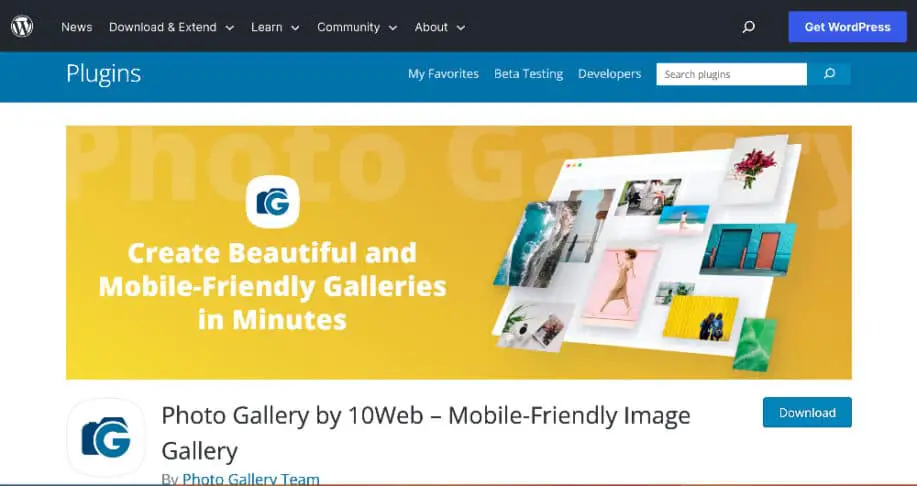This screenshot has height=486, width=917.
Task: Submit the plugin search magnifier button
Action: pyautogui.click(x=829, y=74)
